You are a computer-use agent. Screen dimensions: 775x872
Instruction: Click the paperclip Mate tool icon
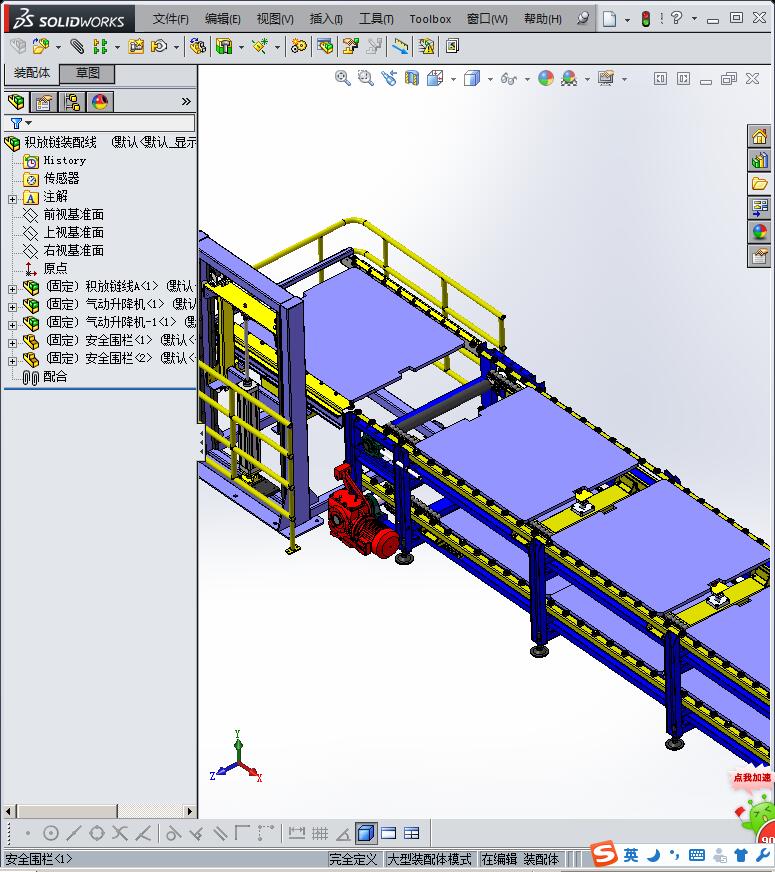coord(77,46)
